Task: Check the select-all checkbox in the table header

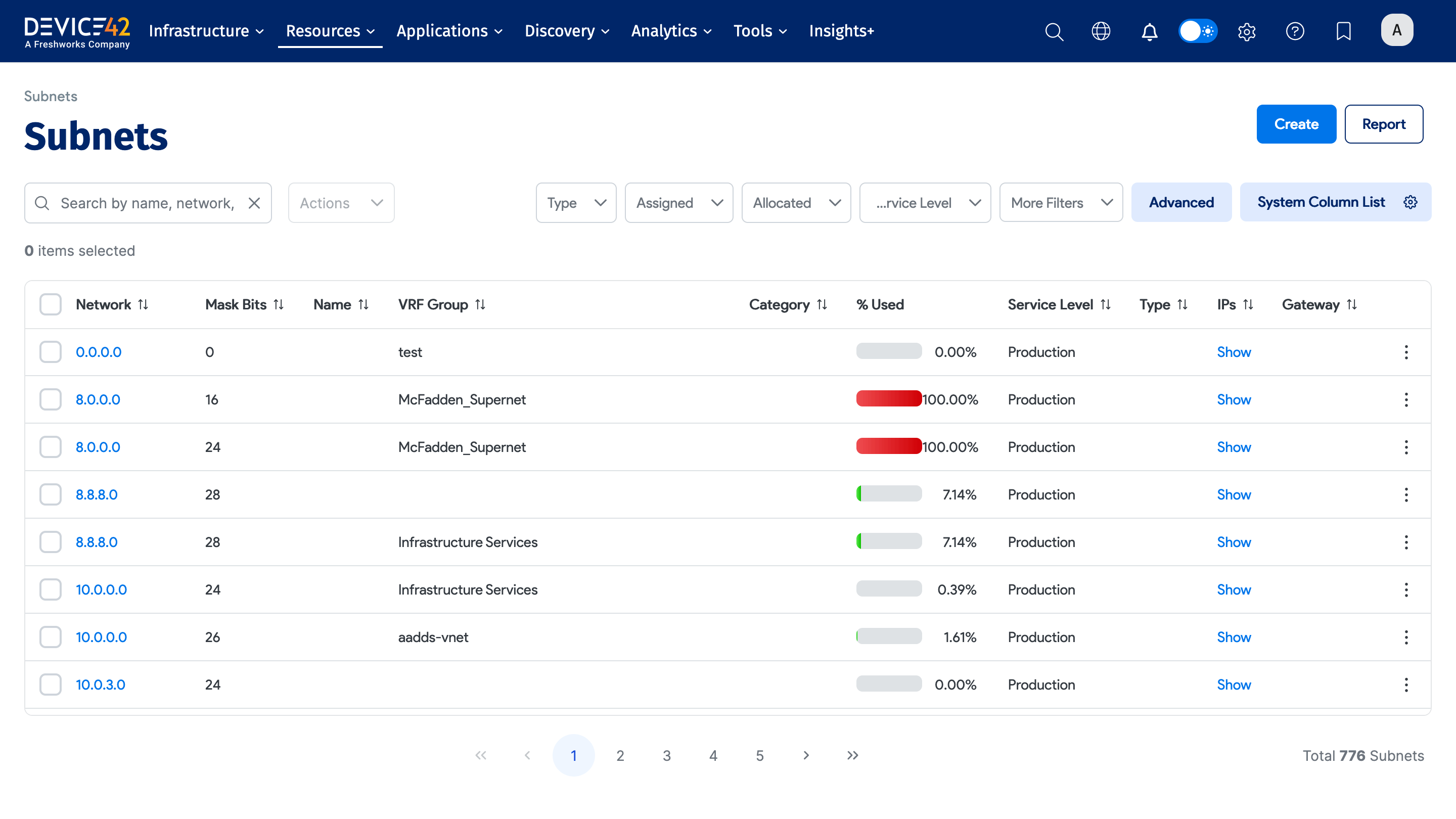Action: (x=51, y=304)
